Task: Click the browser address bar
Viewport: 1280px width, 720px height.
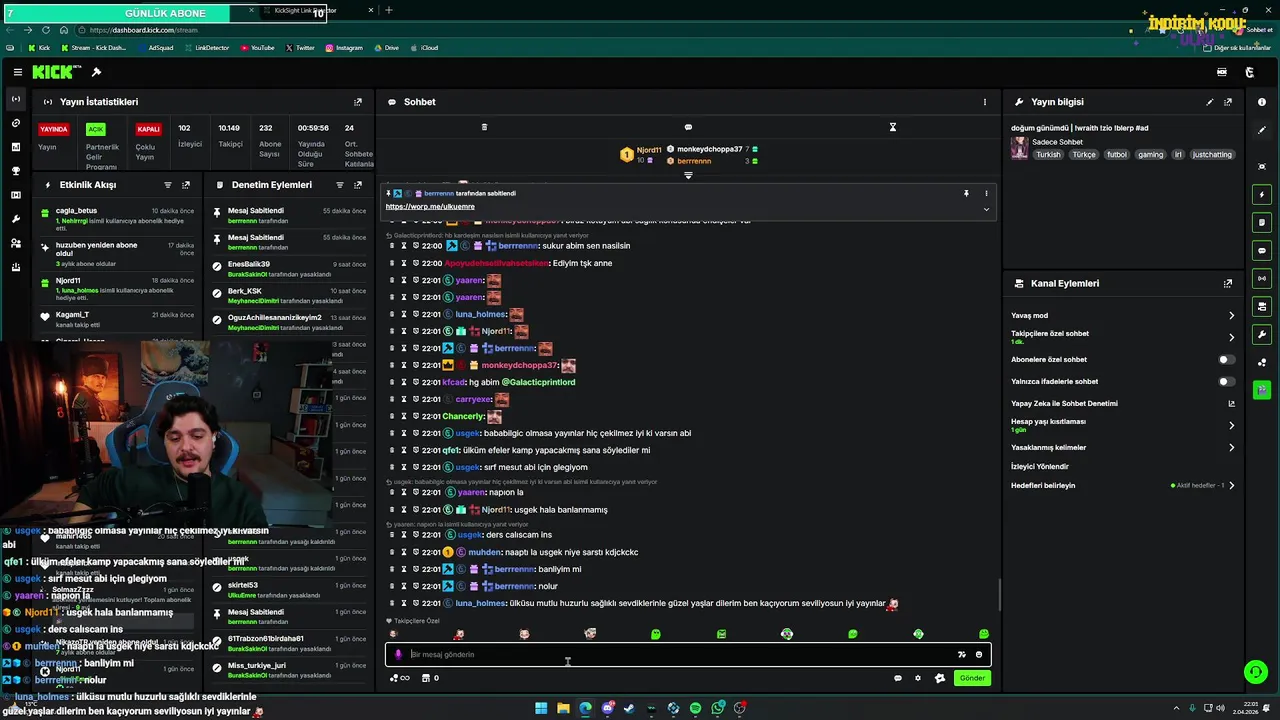Action: coord(600,30)
